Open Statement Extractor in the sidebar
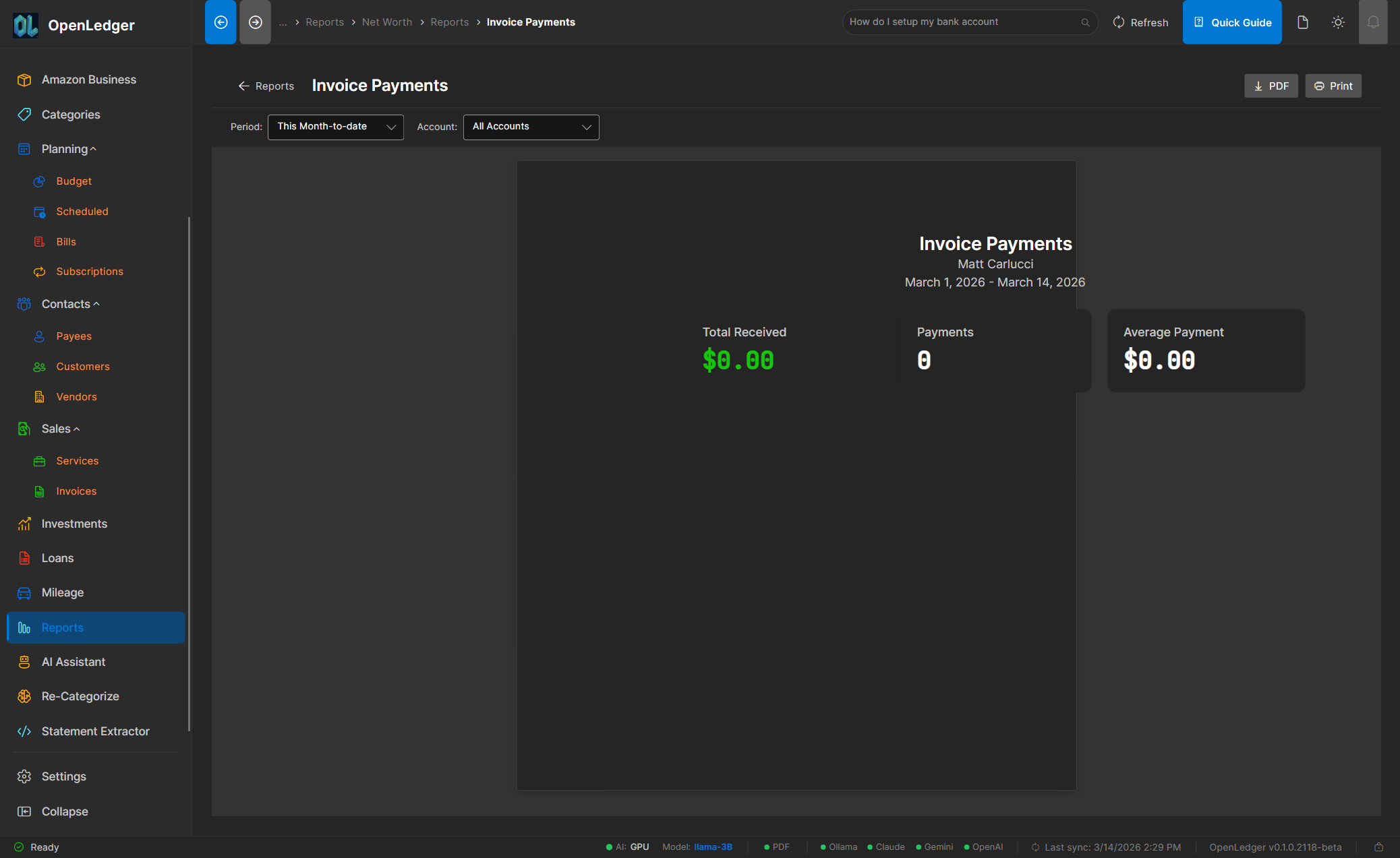The height and width of the screenshot is (858, 1400). tap(95, 731)
